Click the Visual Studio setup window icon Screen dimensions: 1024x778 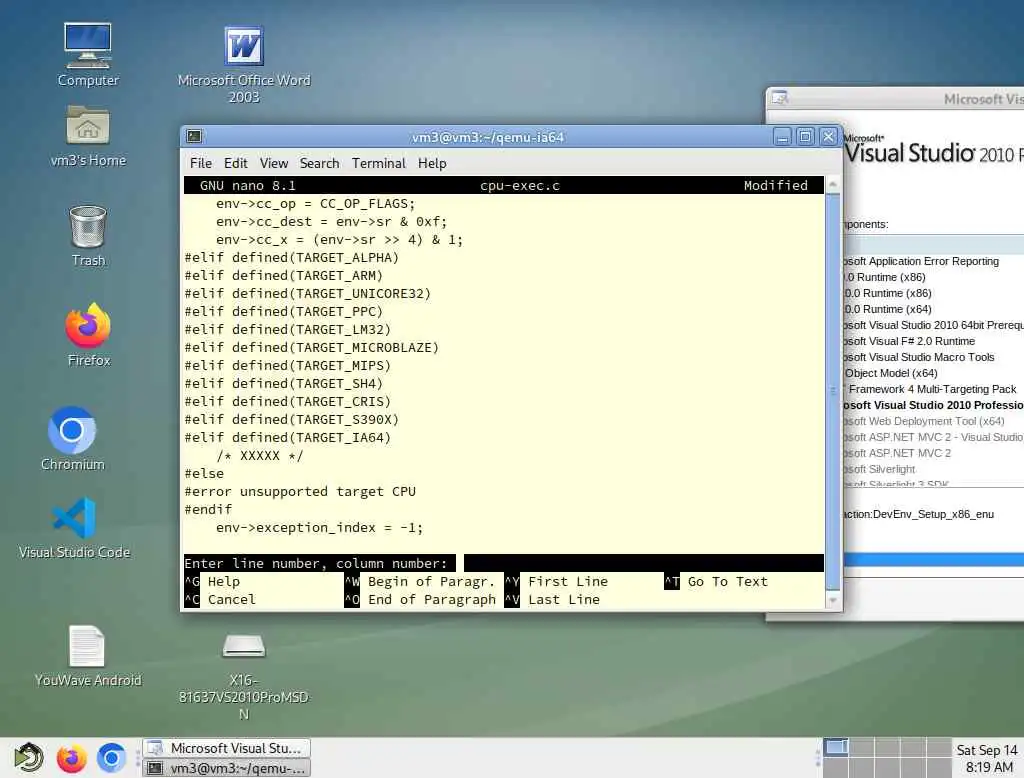[x=780, y=98]
